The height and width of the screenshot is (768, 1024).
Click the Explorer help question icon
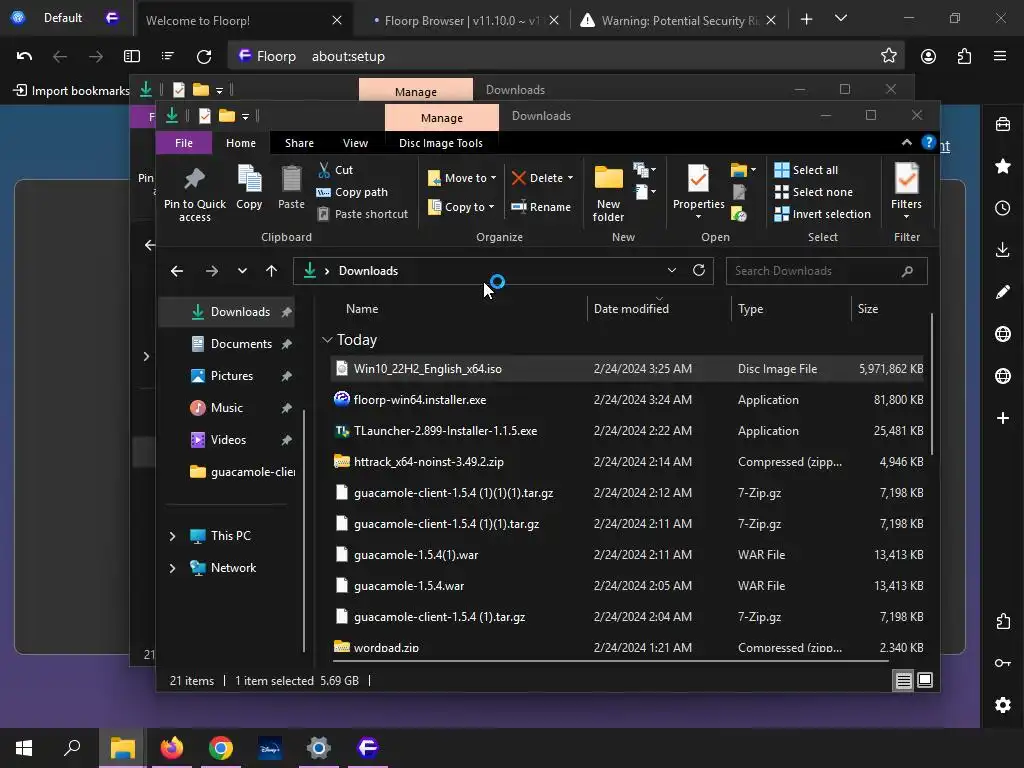928,142
